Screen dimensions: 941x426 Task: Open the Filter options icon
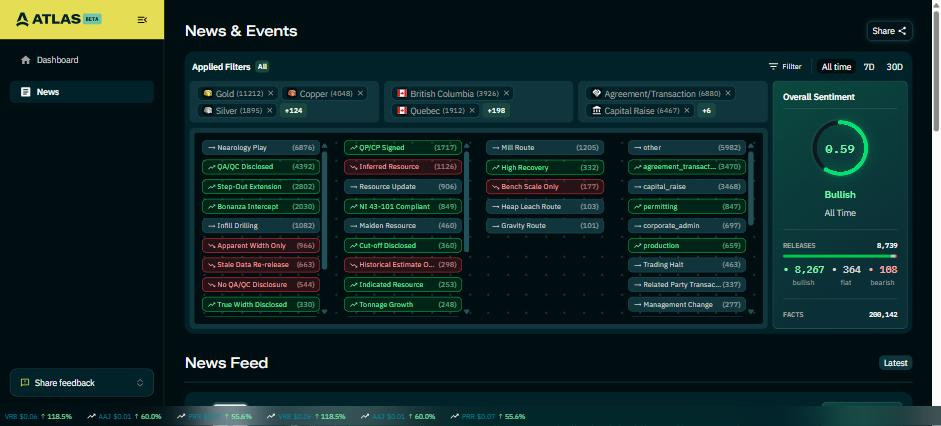774,67
